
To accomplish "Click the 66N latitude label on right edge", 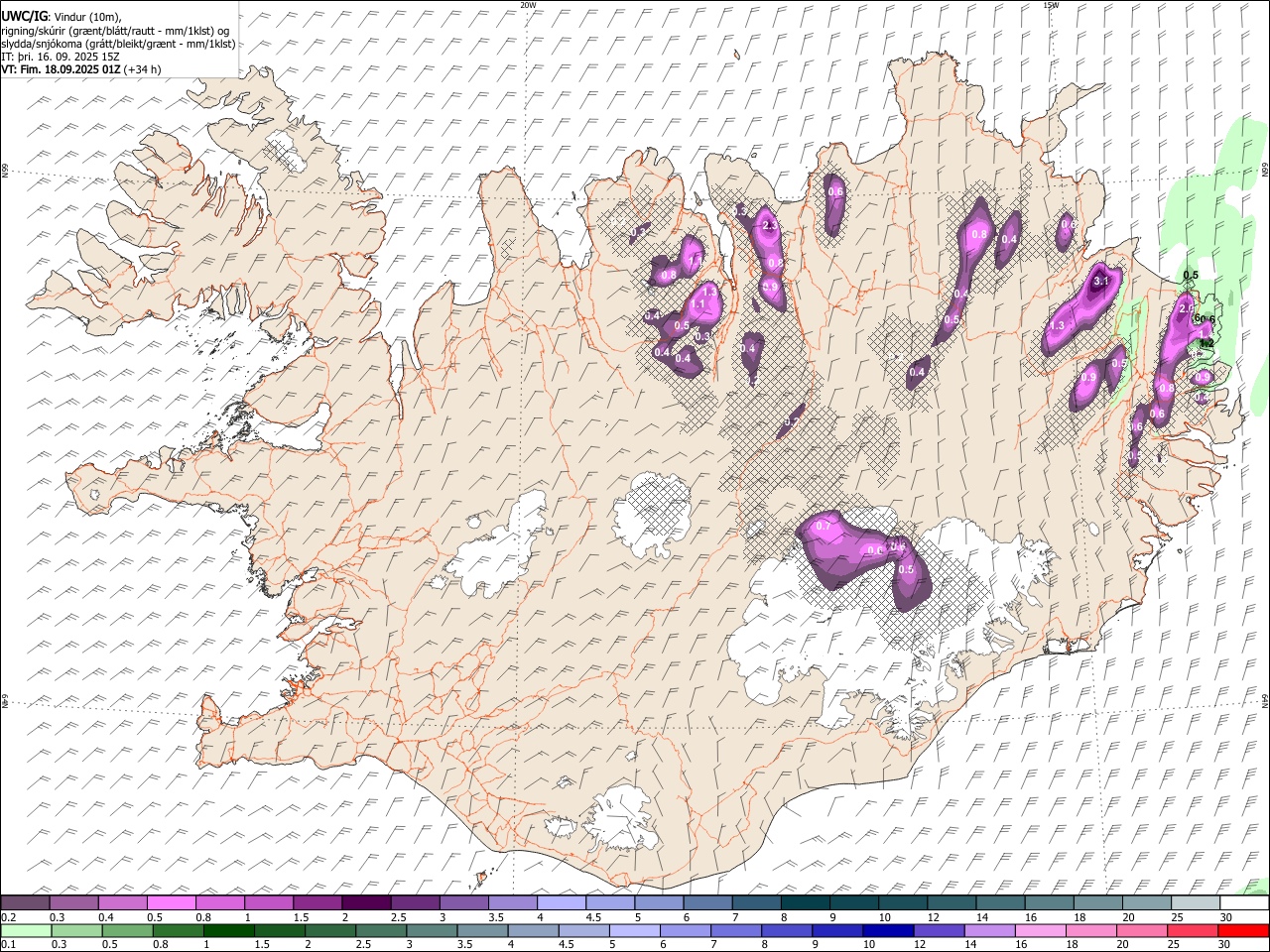I will [x=1265, y=171].
